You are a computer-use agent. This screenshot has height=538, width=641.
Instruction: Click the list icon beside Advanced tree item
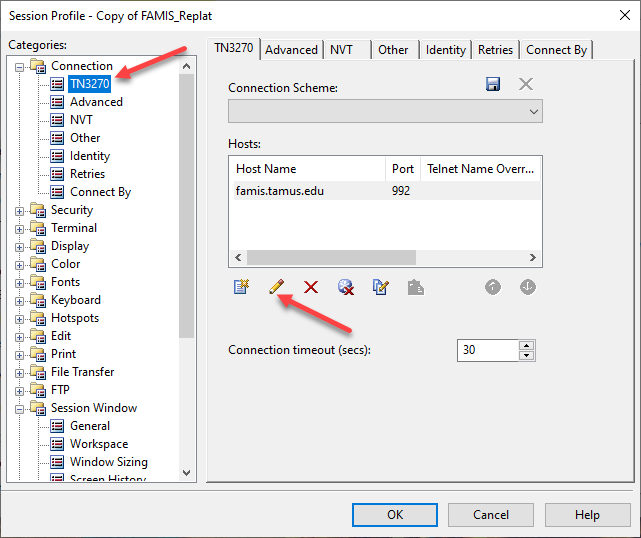tap(57, 102)
